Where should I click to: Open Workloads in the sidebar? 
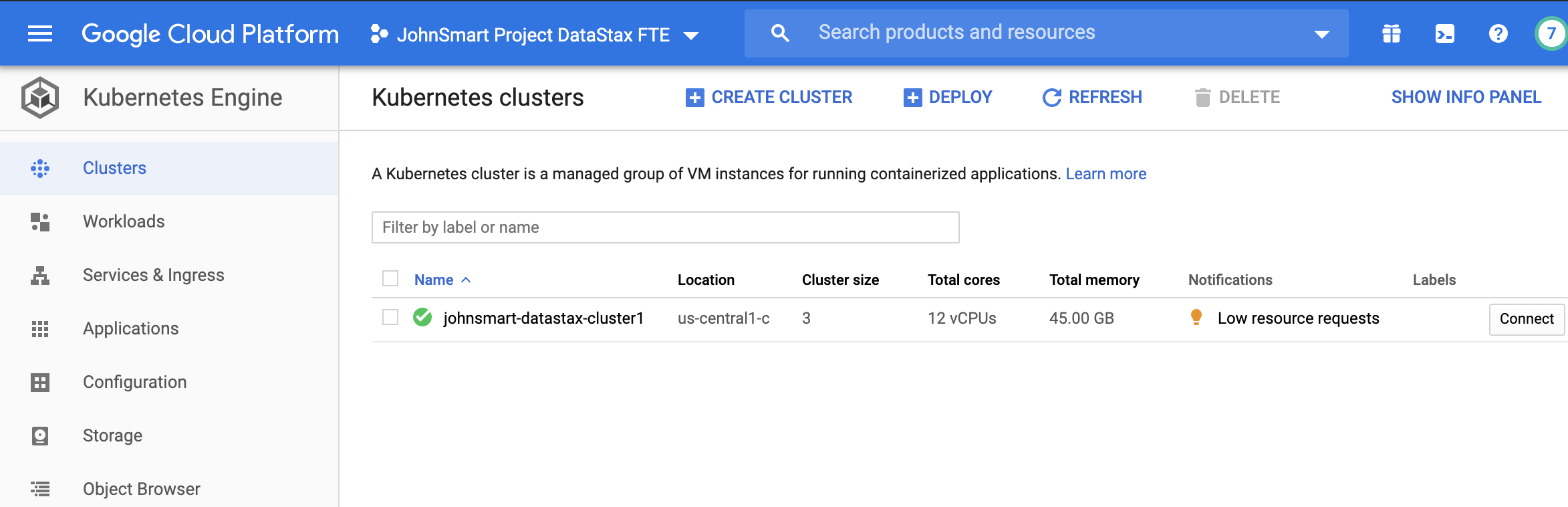169,221
